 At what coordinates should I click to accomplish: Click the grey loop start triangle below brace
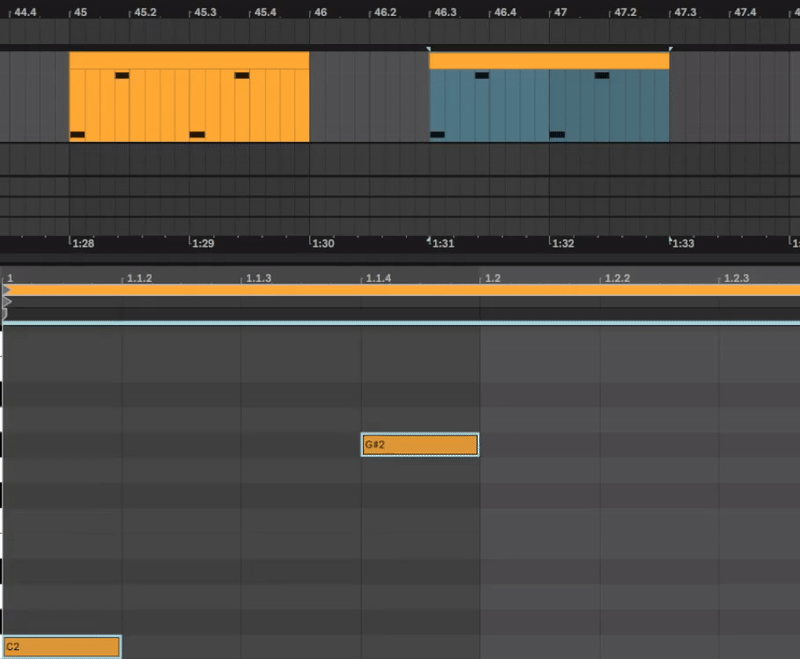[x=7, y=302]
